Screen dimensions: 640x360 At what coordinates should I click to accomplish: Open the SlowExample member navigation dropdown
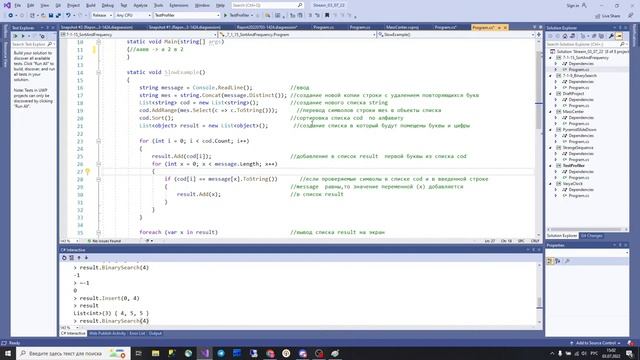[456, 35]
